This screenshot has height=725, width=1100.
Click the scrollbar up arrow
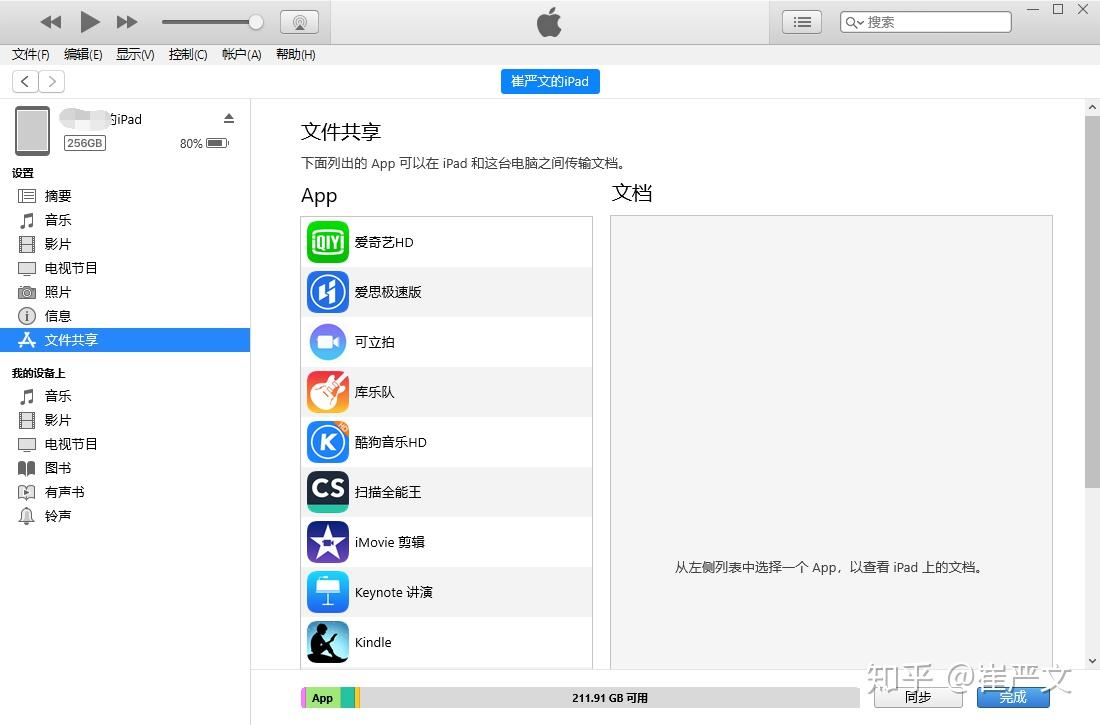pos(1092,107)
